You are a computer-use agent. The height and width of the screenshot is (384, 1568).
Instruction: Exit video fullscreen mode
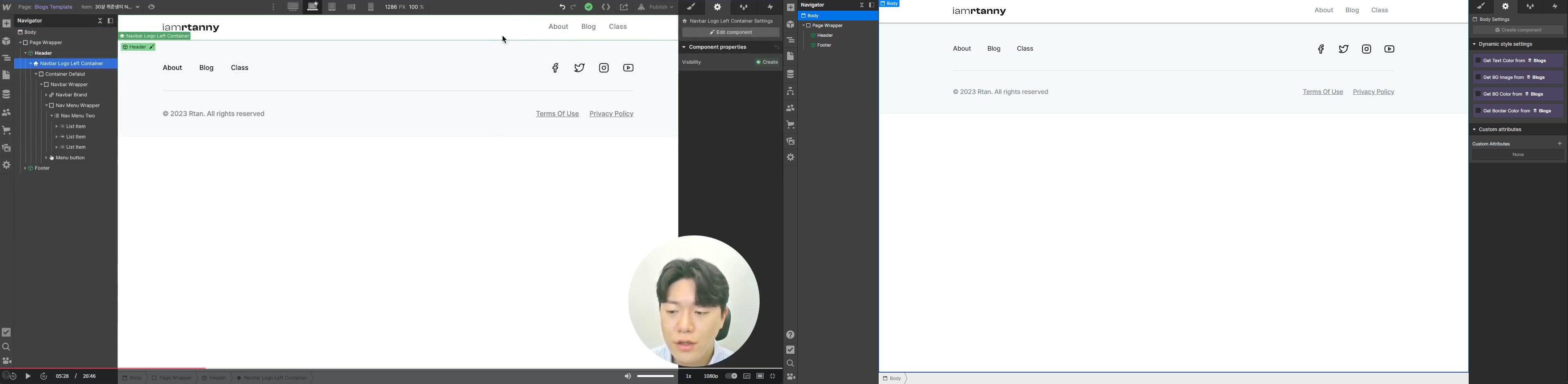(773, 376)
